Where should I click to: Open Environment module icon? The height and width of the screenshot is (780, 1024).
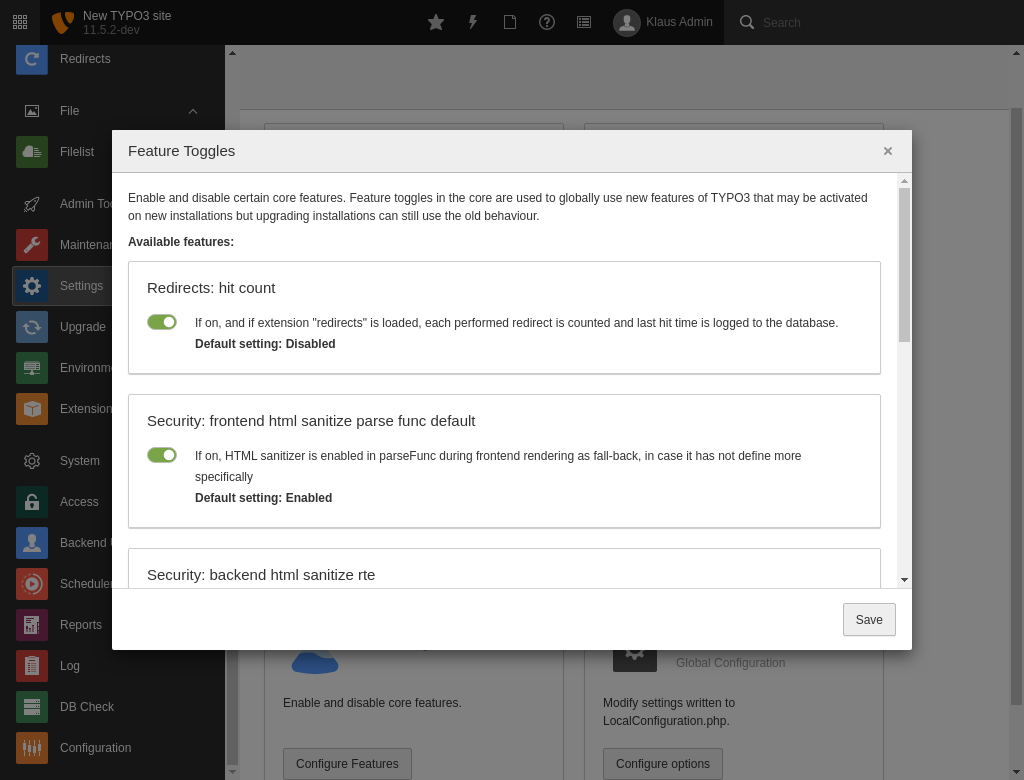click(x=32, y=368)
